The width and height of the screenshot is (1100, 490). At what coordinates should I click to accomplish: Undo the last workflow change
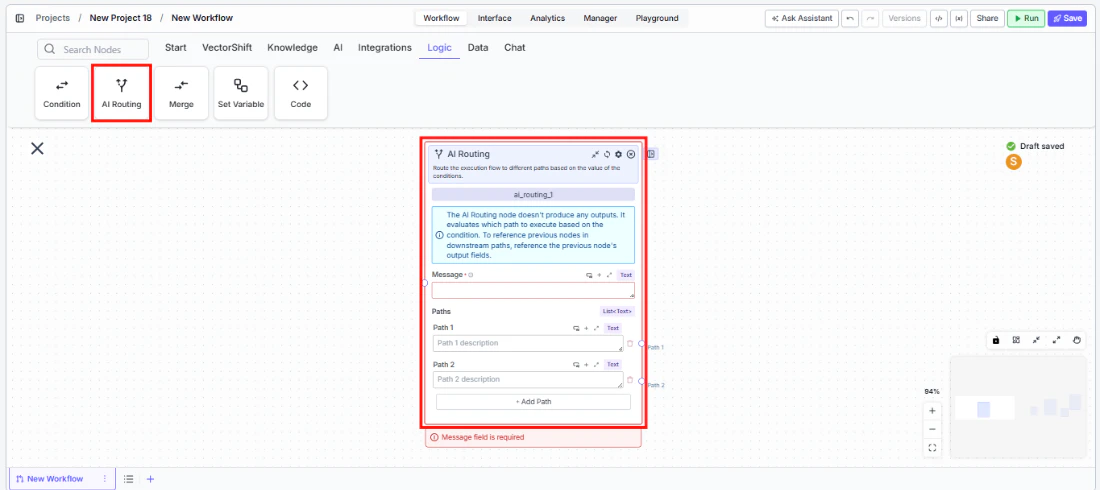click(x=850, y=18)
